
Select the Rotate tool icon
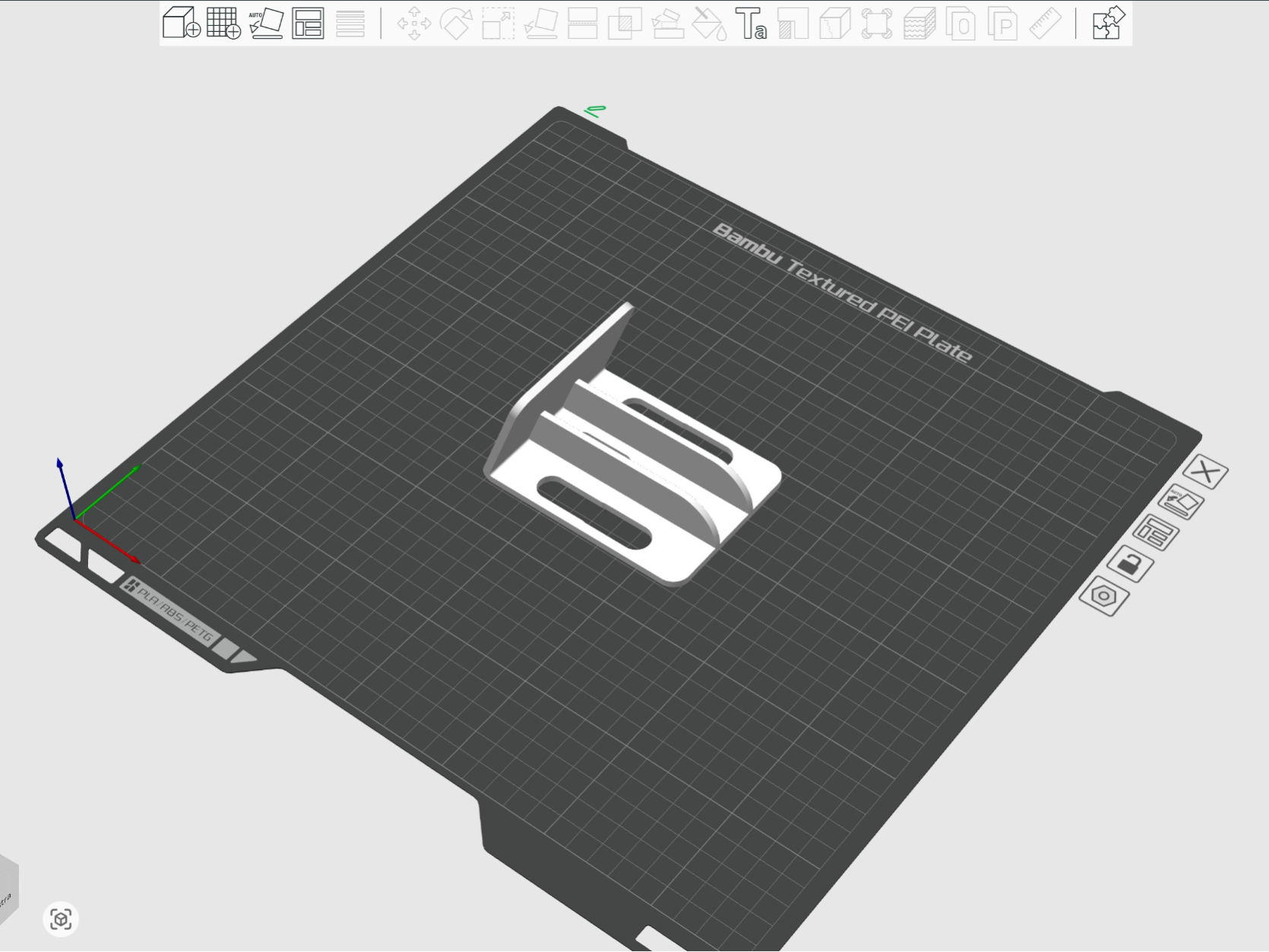click(456, 23)
